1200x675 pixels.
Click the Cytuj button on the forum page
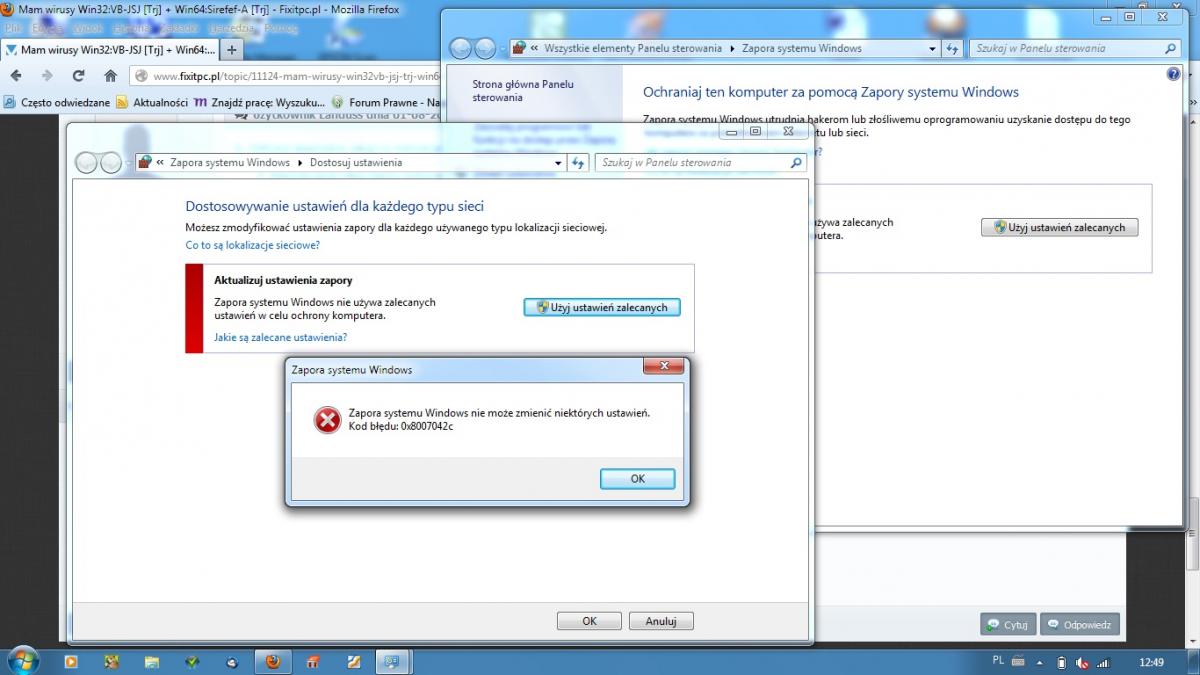click(1007, 624)
